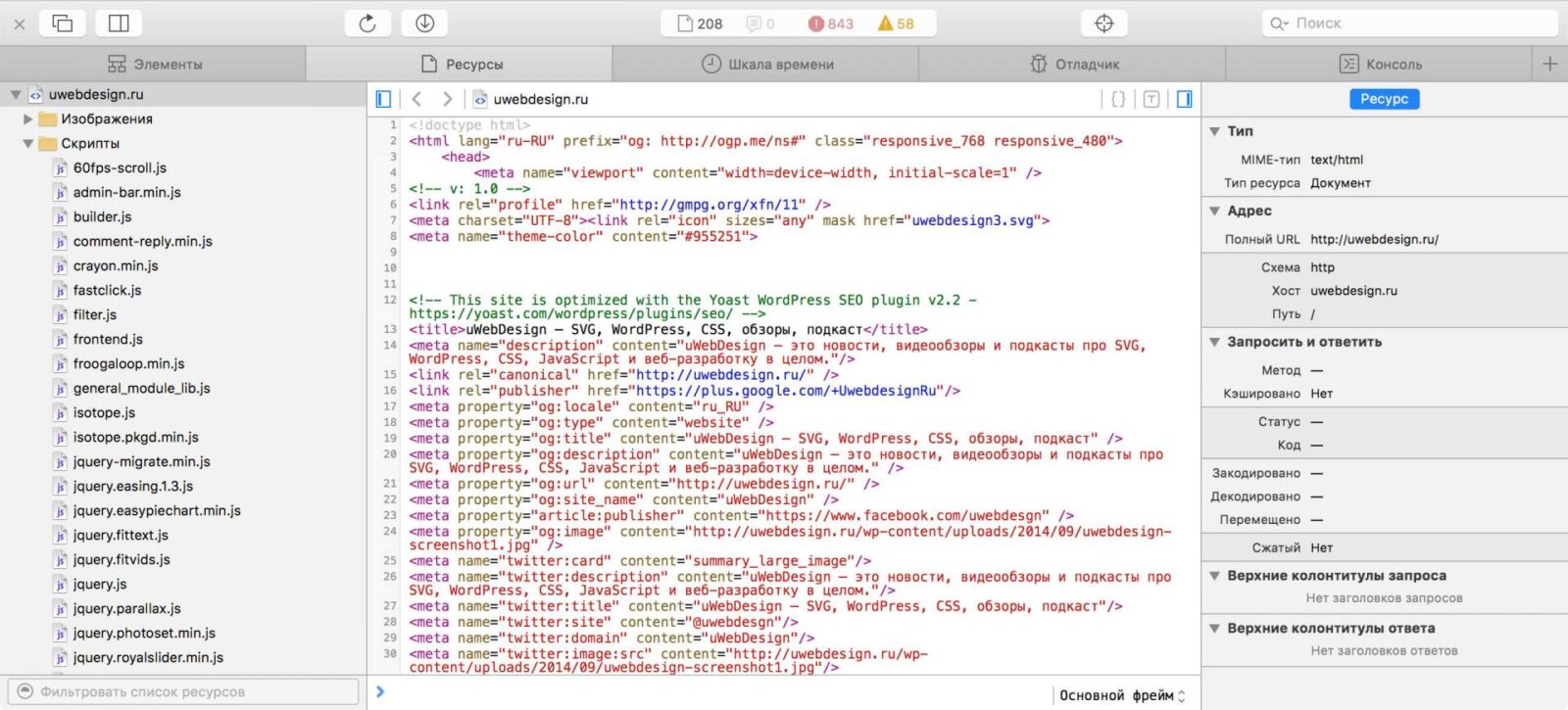
Task: Open jquery.fitvids.js script
Action: (122, 560)
